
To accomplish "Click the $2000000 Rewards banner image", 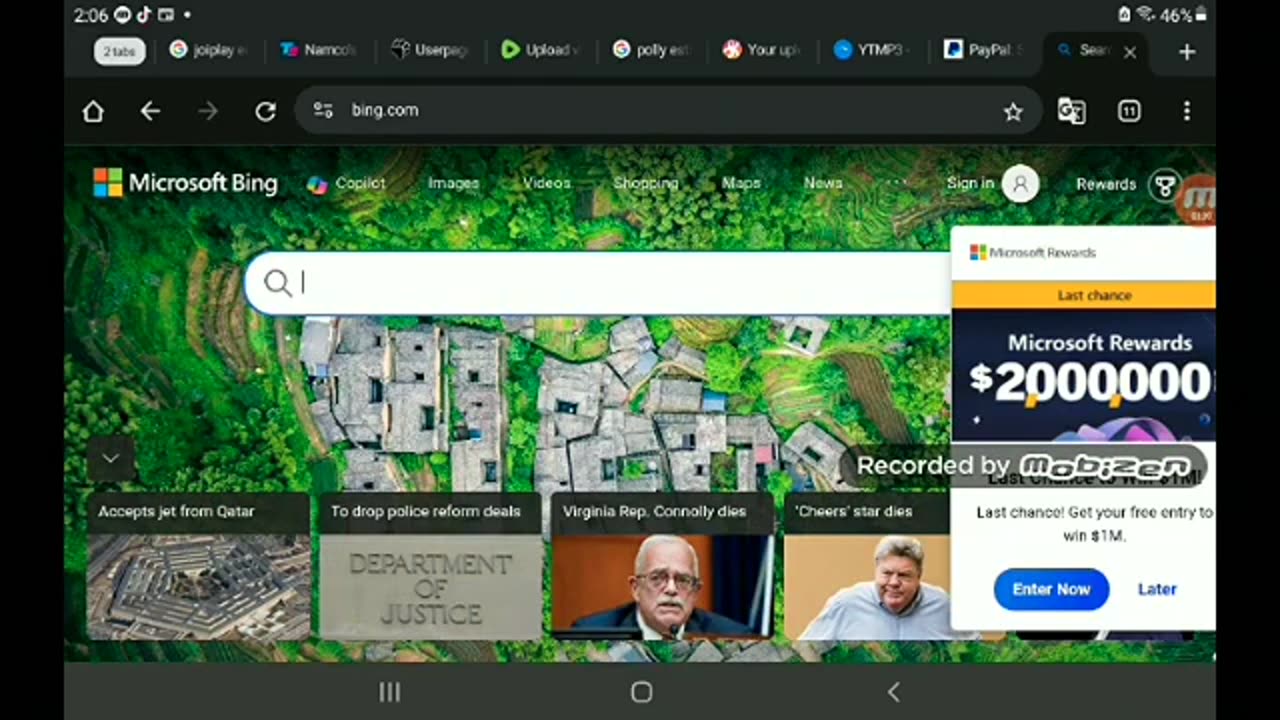I will coord(1084,375).
